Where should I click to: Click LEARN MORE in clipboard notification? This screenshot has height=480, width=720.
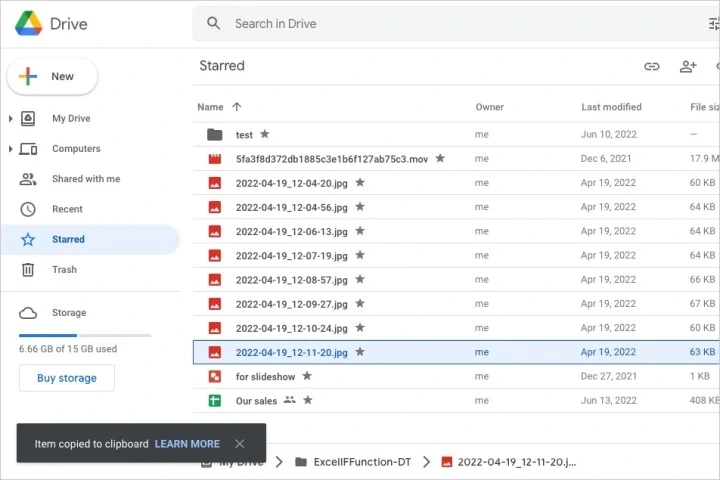pos(187,444)
